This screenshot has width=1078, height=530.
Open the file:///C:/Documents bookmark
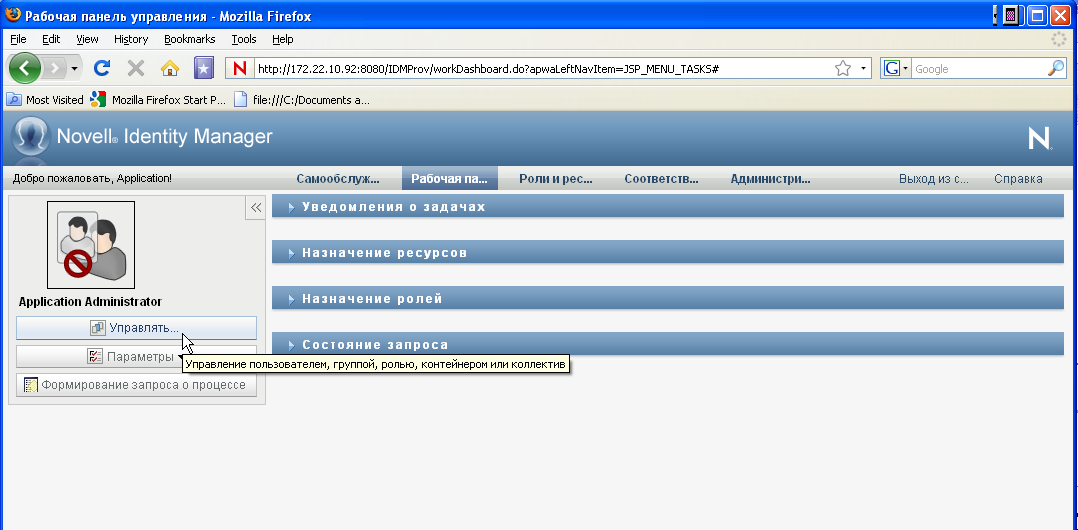point(302,100)
